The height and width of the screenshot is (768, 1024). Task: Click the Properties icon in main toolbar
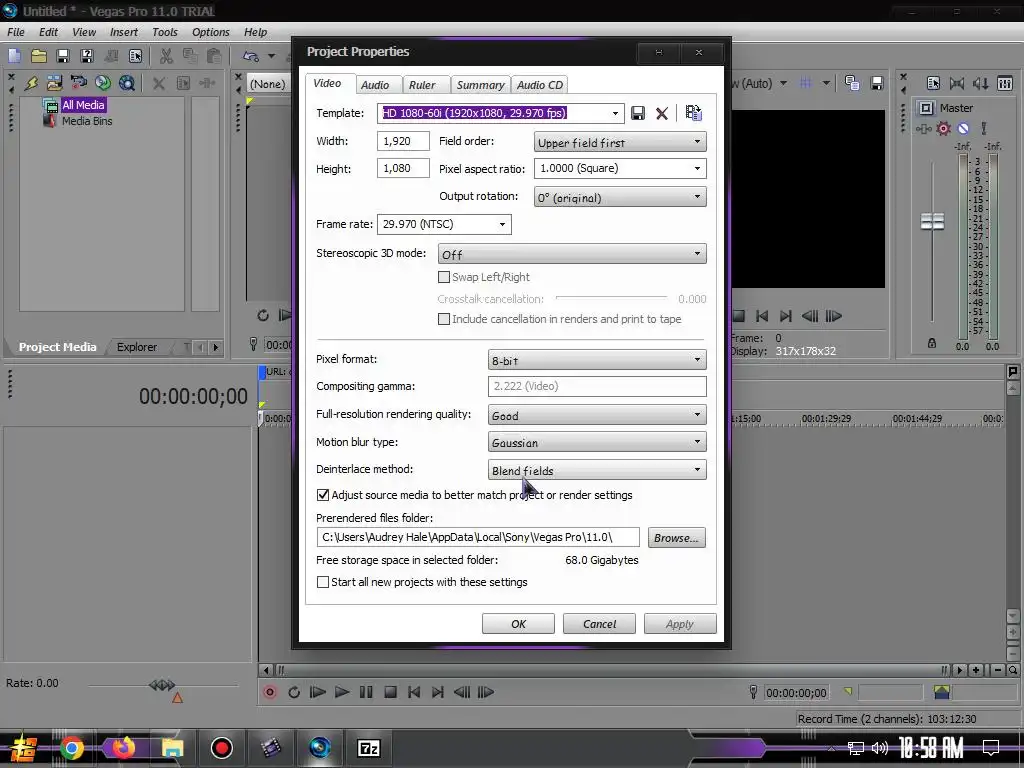135,56
